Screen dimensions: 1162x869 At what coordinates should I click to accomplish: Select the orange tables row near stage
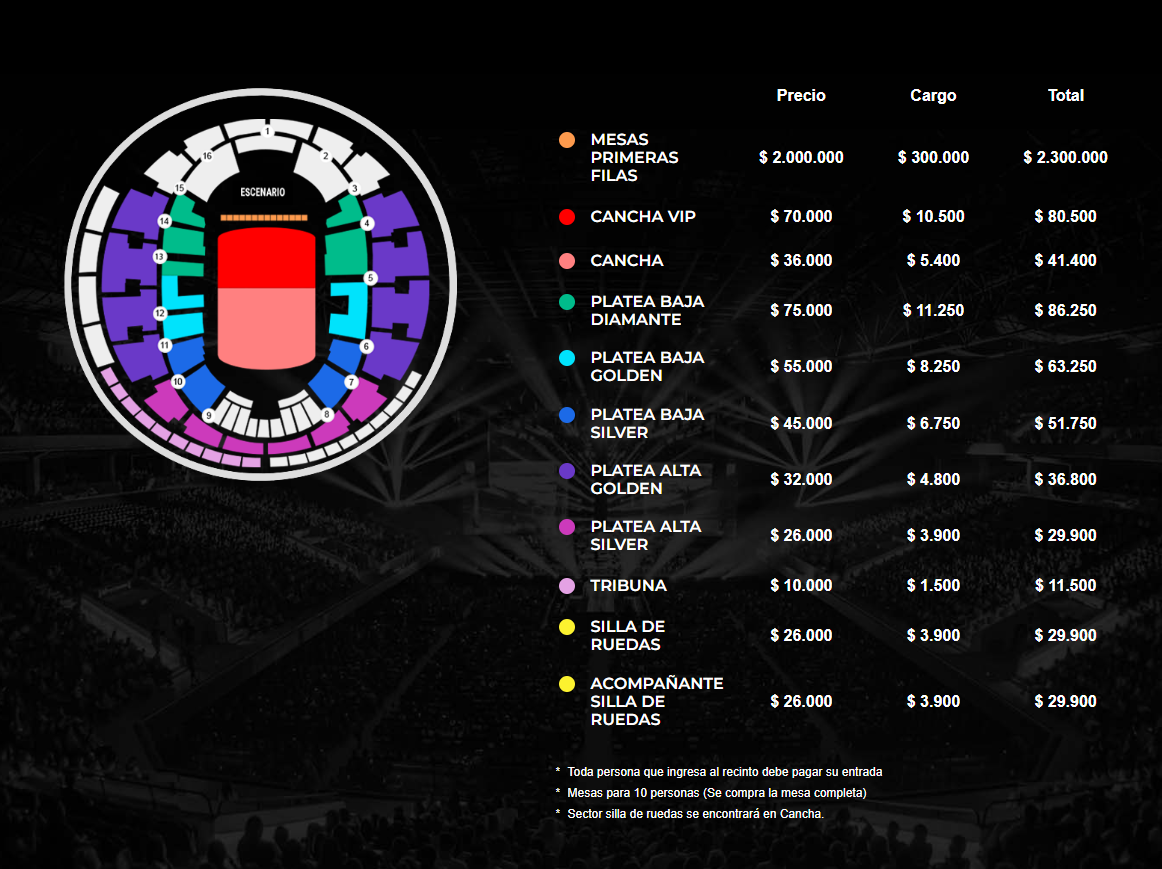264,217
